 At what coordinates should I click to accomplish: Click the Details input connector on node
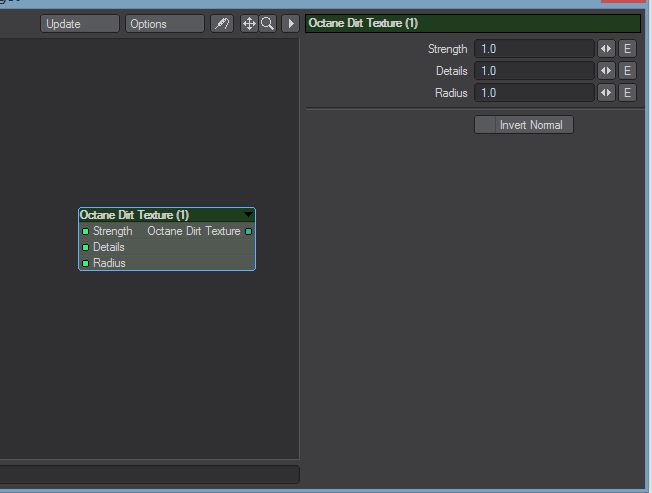point(85,247)
